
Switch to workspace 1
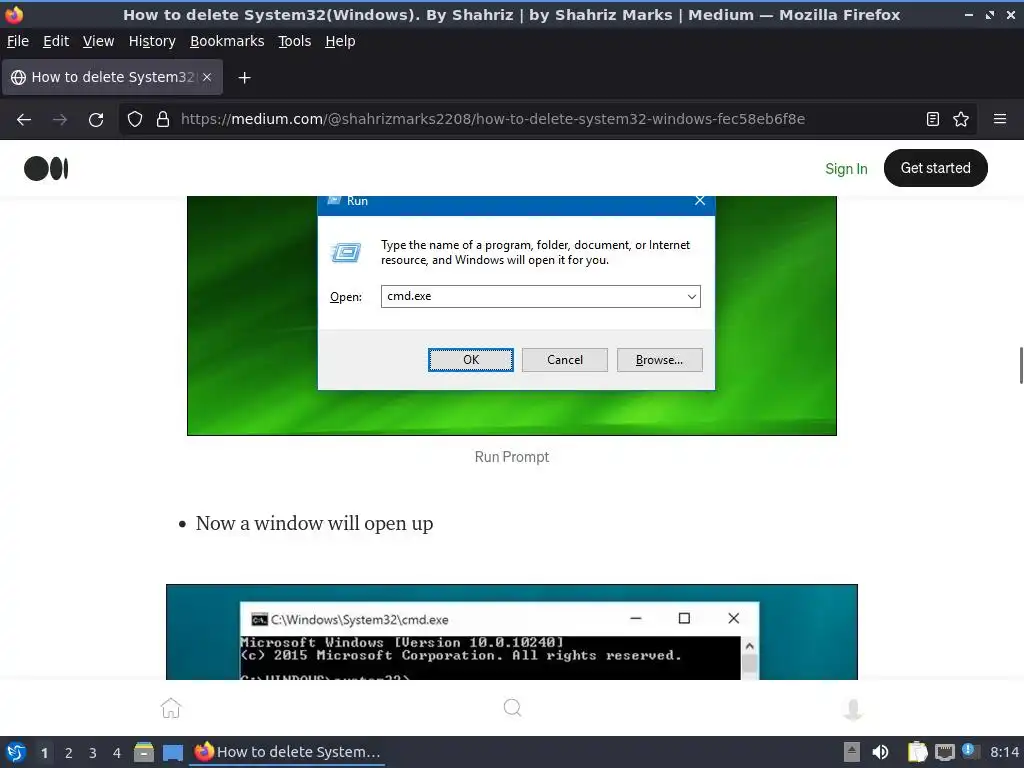[x=44, y=753]
